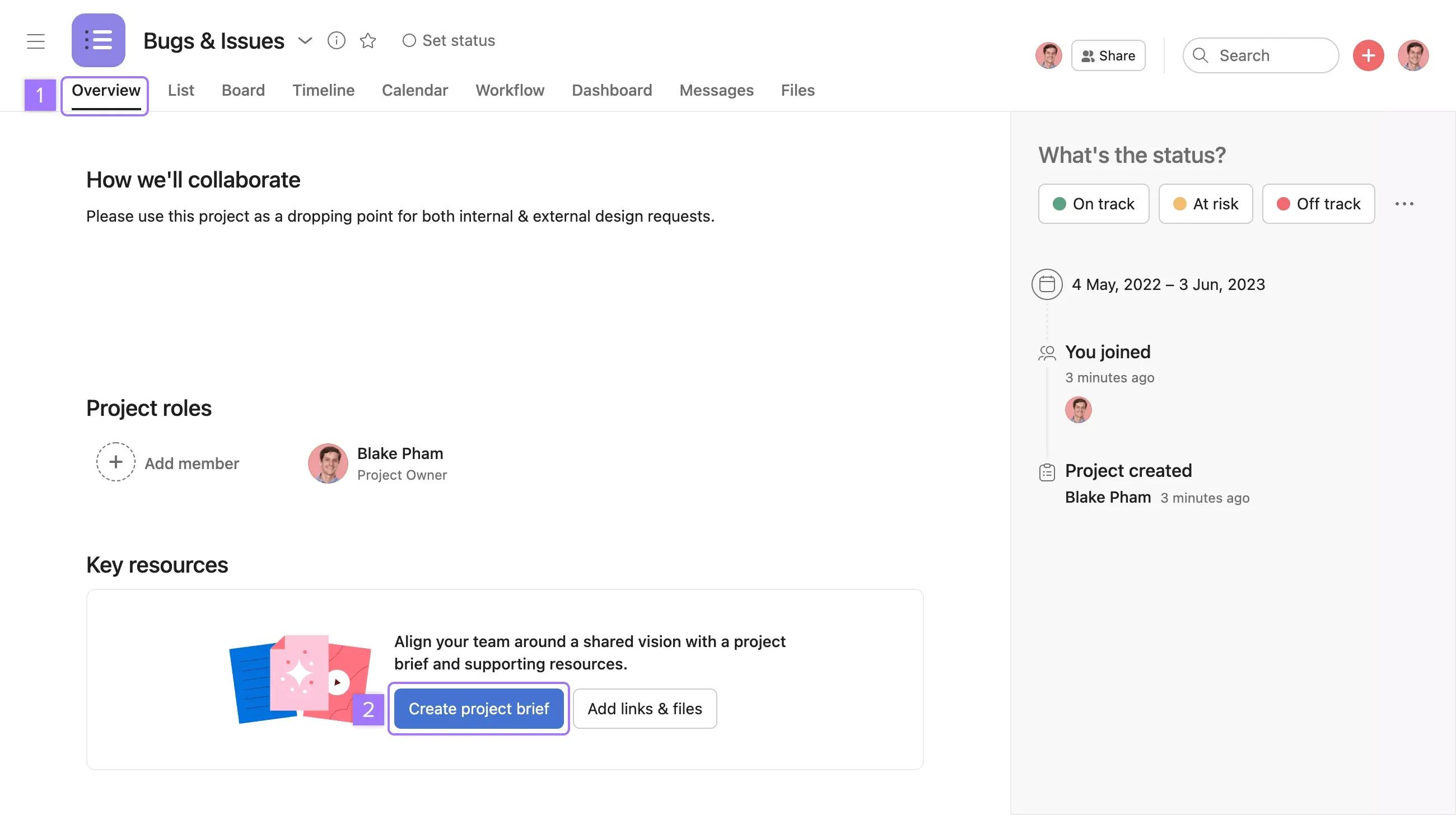This screenshot has height=815, width=1456.
Task: Open more status options ellipsis
Action: point(1404,204)
